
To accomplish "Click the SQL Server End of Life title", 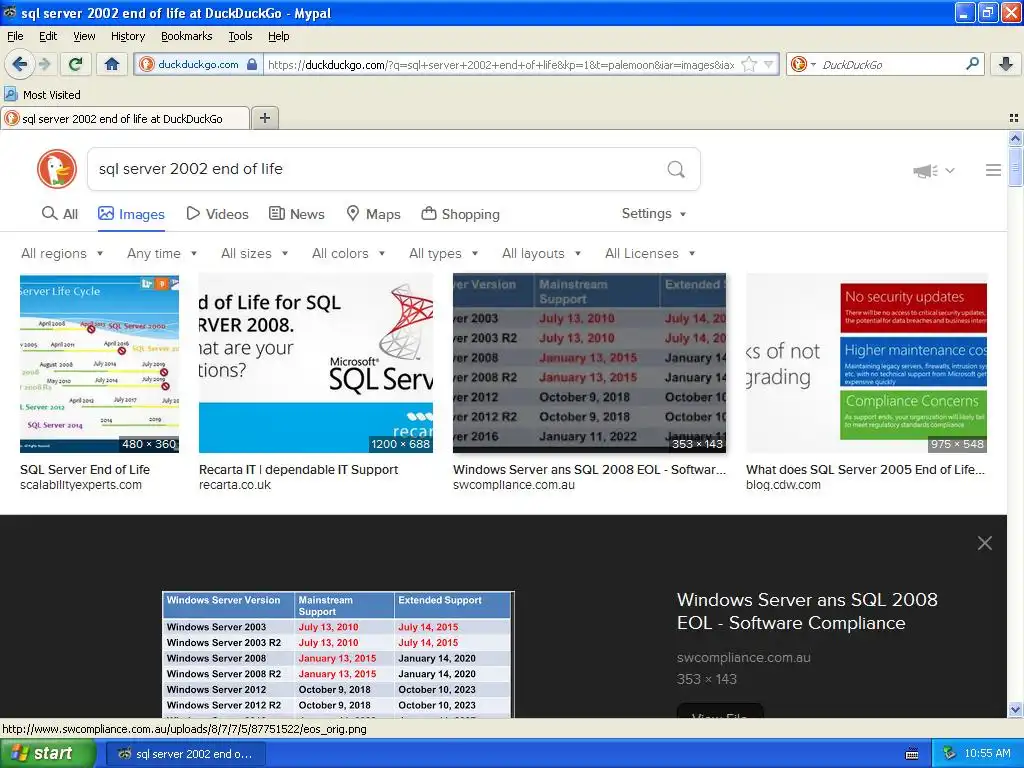I will [85, 470].
